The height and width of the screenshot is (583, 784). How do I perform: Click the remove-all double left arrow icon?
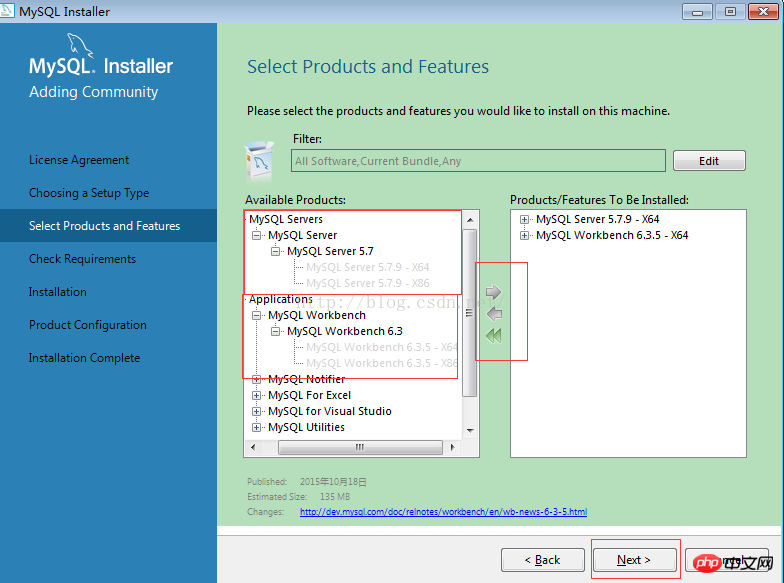tap(494, 336)
